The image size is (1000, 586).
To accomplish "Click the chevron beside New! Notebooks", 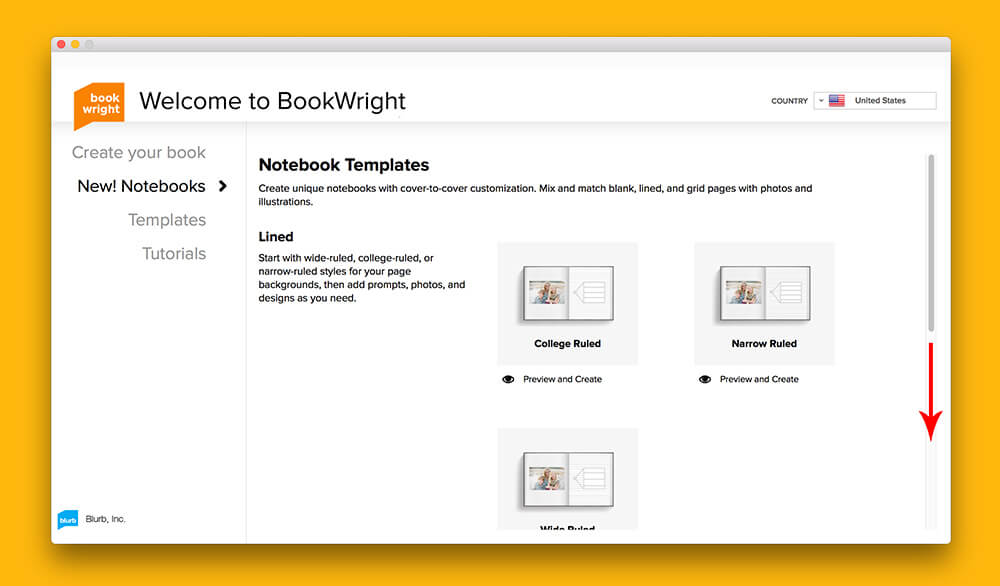I will pyautogui.click(x=223, y=186).
